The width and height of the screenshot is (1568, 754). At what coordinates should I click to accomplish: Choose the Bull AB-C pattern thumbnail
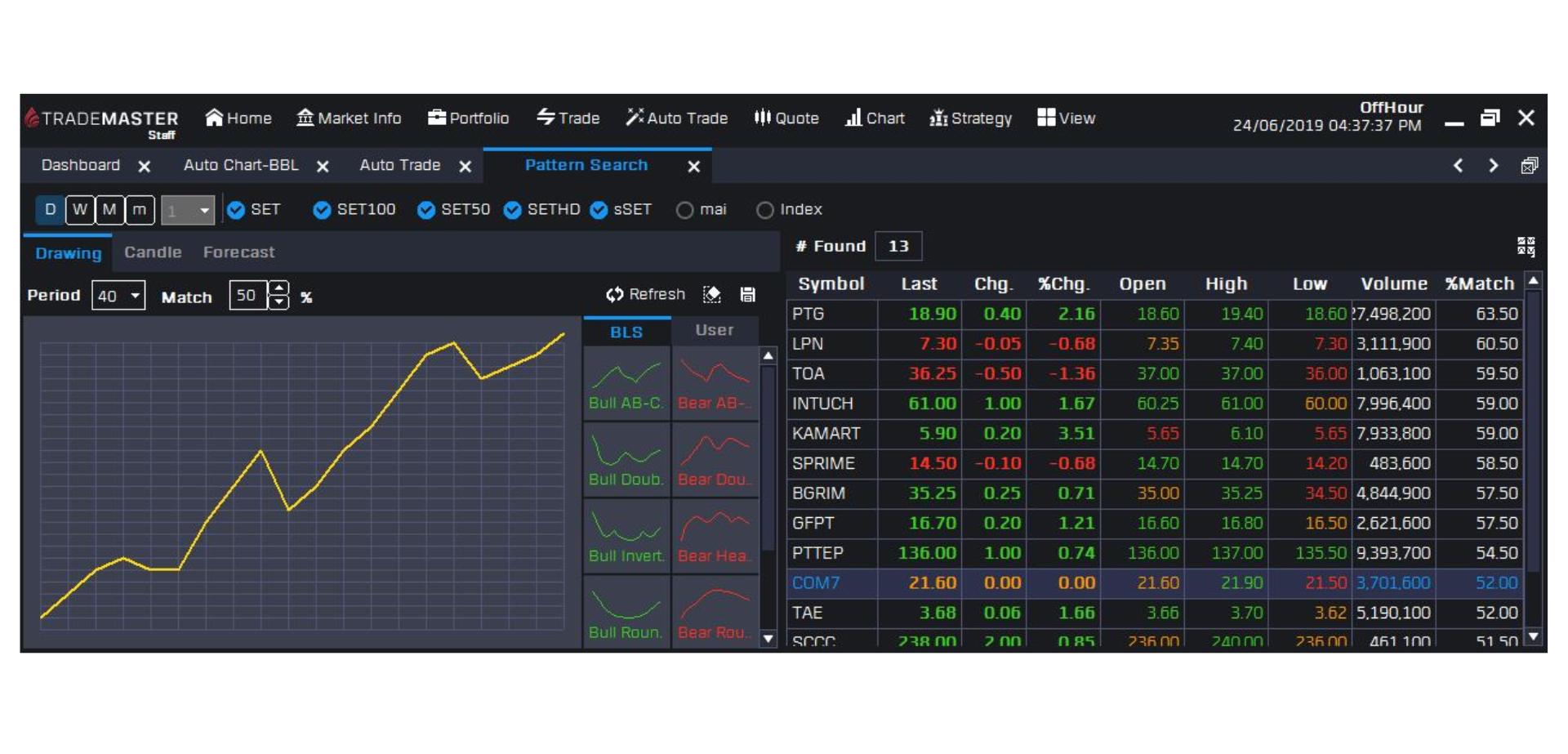[x=626, y=382]
